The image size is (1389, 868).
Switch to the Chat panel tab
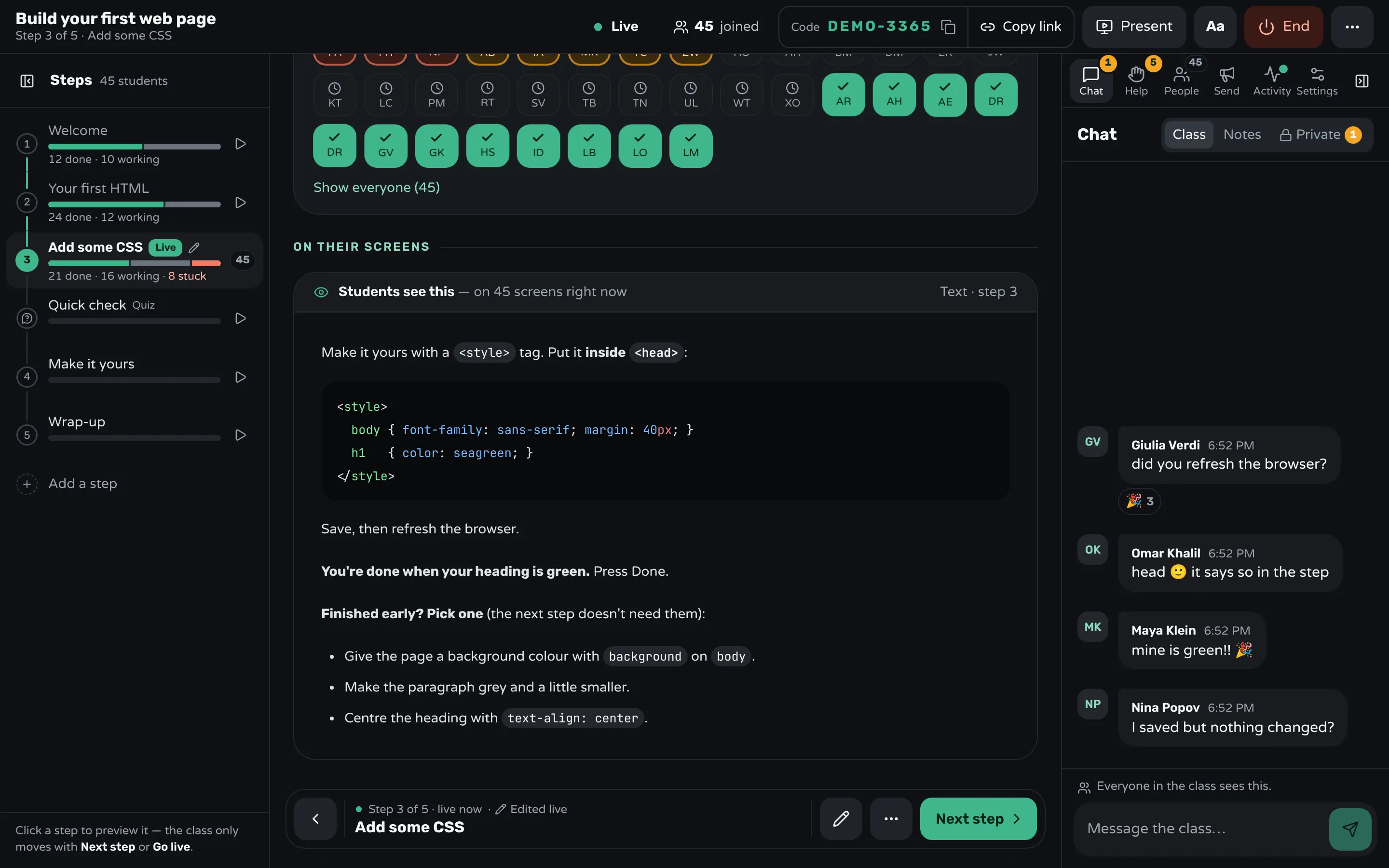[x=1090, y=81]
